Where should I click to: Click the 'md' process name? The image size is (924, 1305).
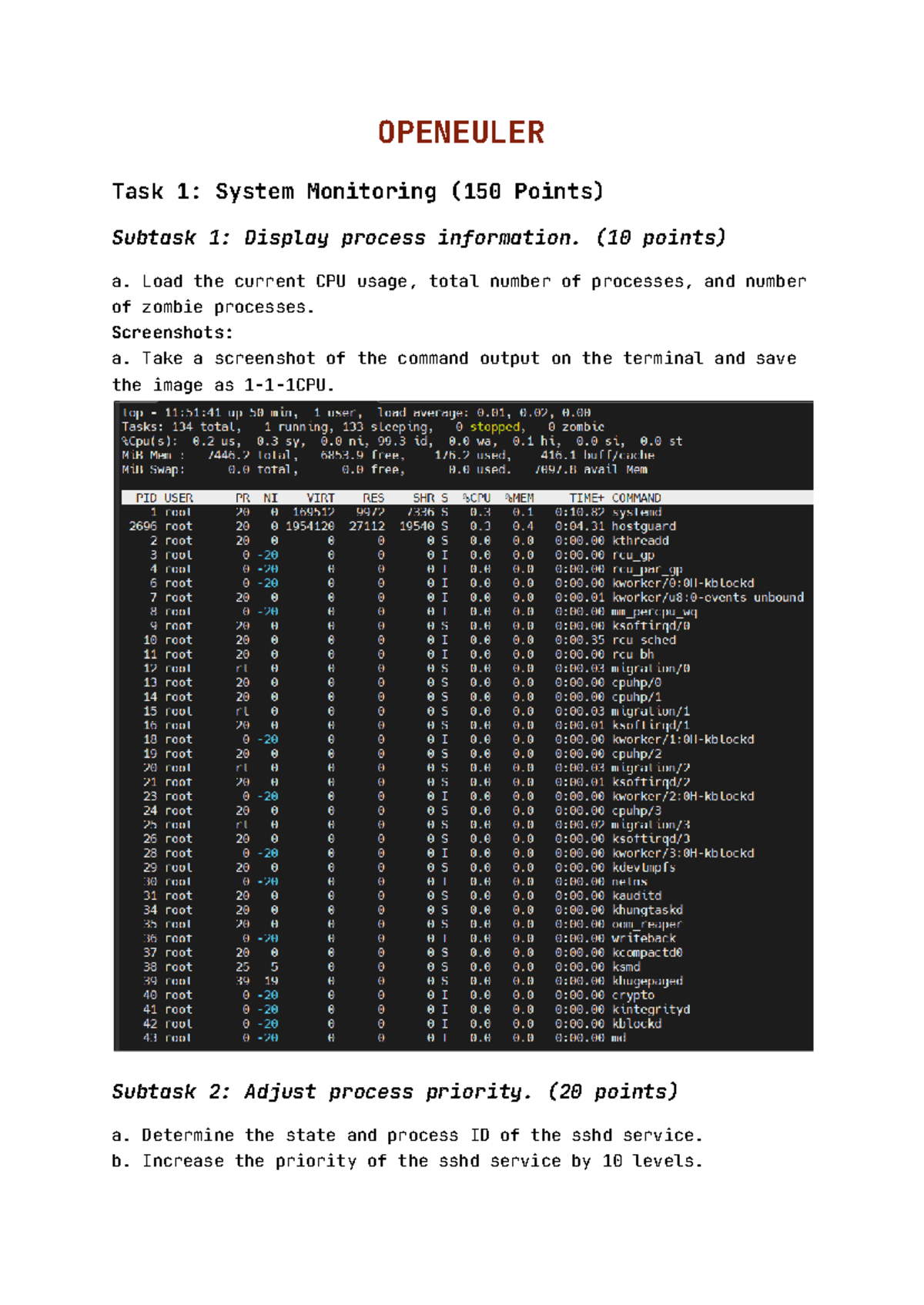(x=619, y=1038)
